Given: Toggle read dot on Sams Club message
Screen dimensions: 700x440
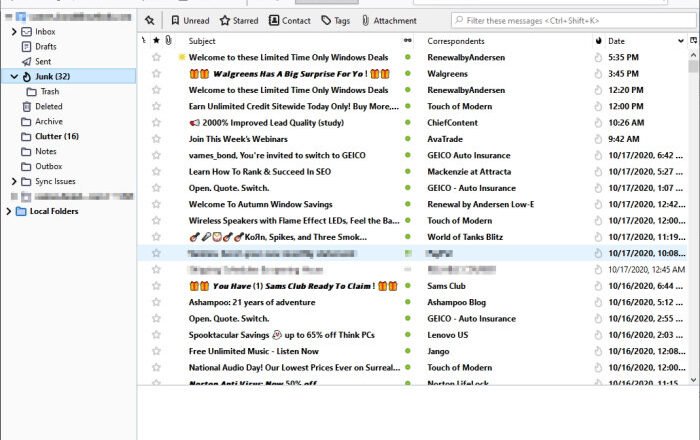Looking at the screenshot, I should point(408,286).
